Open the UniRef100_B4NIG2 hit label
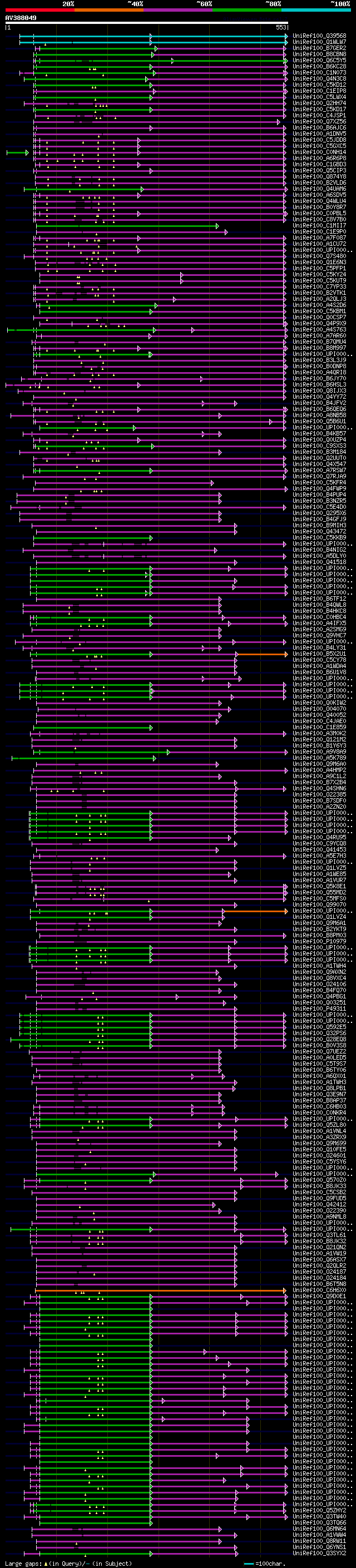This screenshot has height=1568, width=356. pyautogui.click(x=319, y=550)
